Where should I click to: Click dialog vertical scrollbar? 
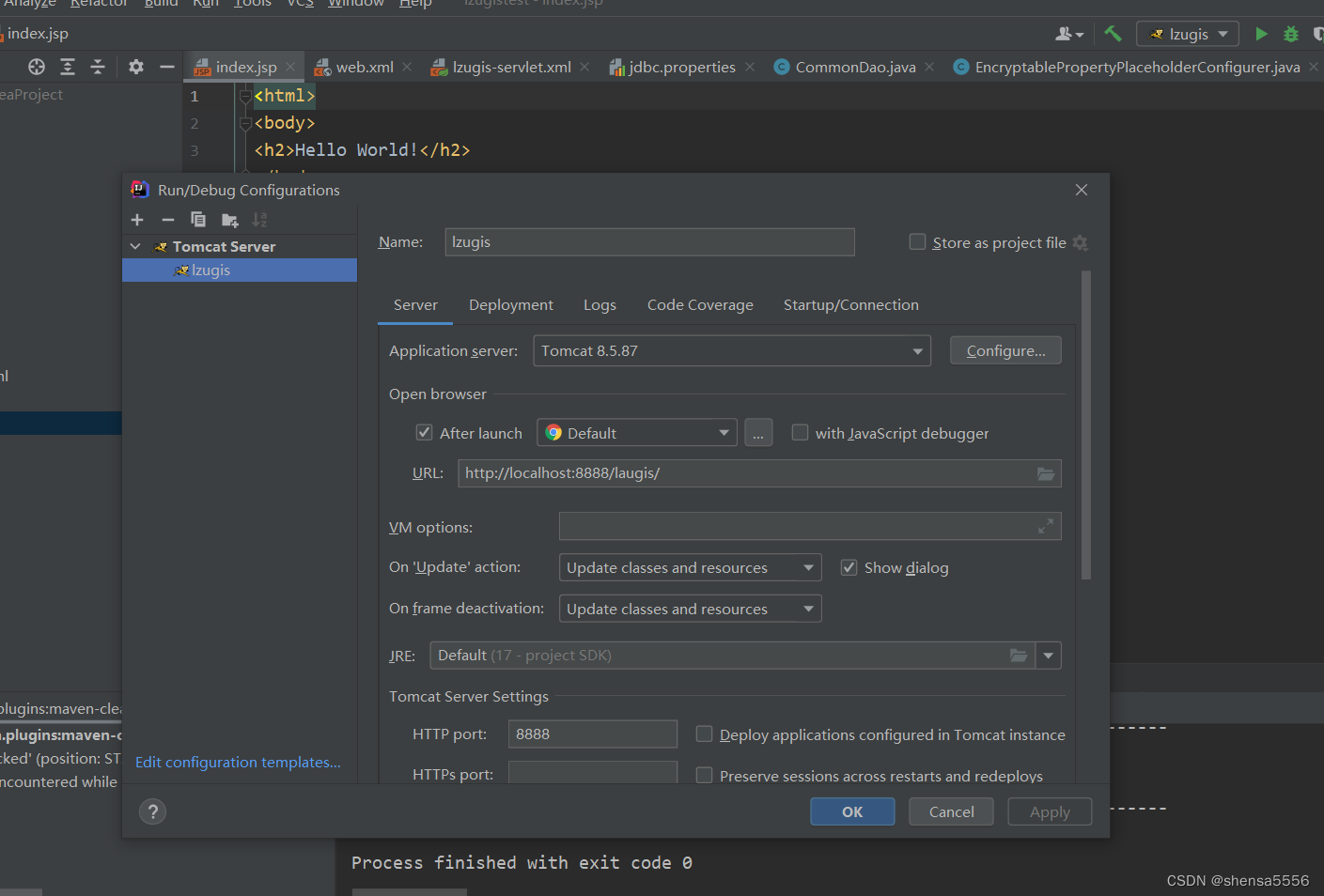(x=1086, y=425)
